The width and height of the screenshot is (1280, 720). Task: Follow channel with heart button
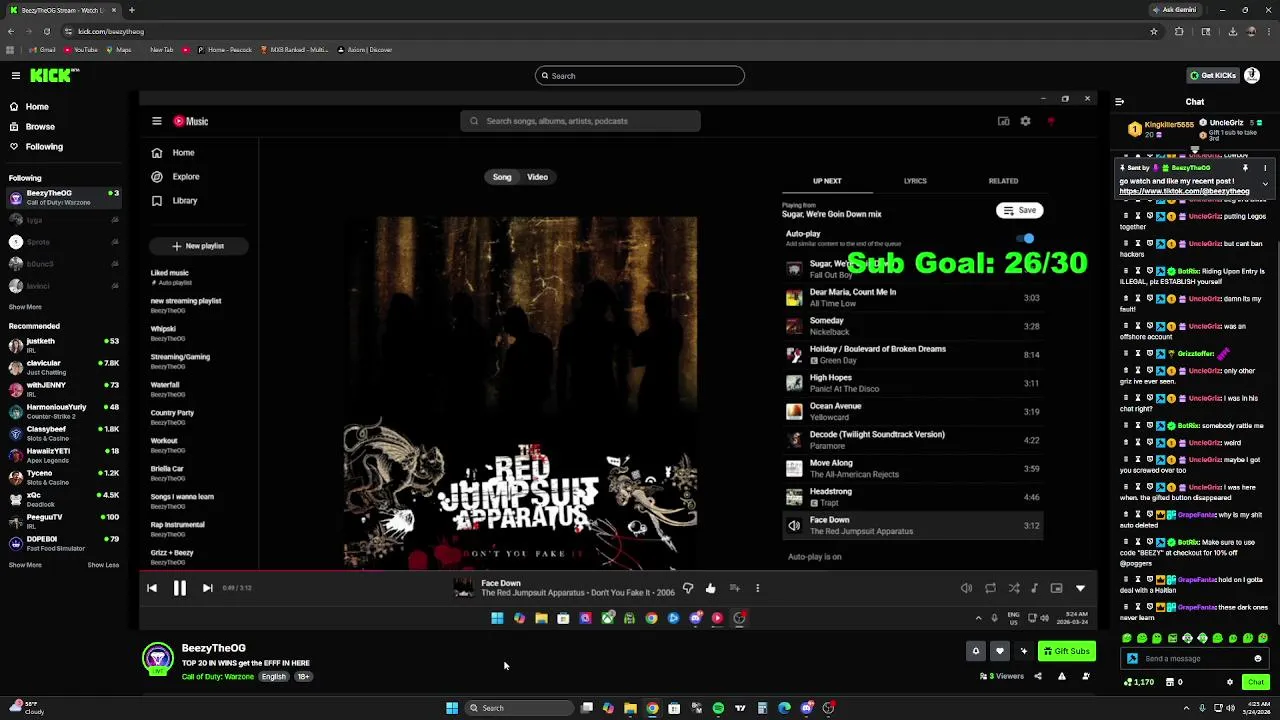[x=999, y=651]
